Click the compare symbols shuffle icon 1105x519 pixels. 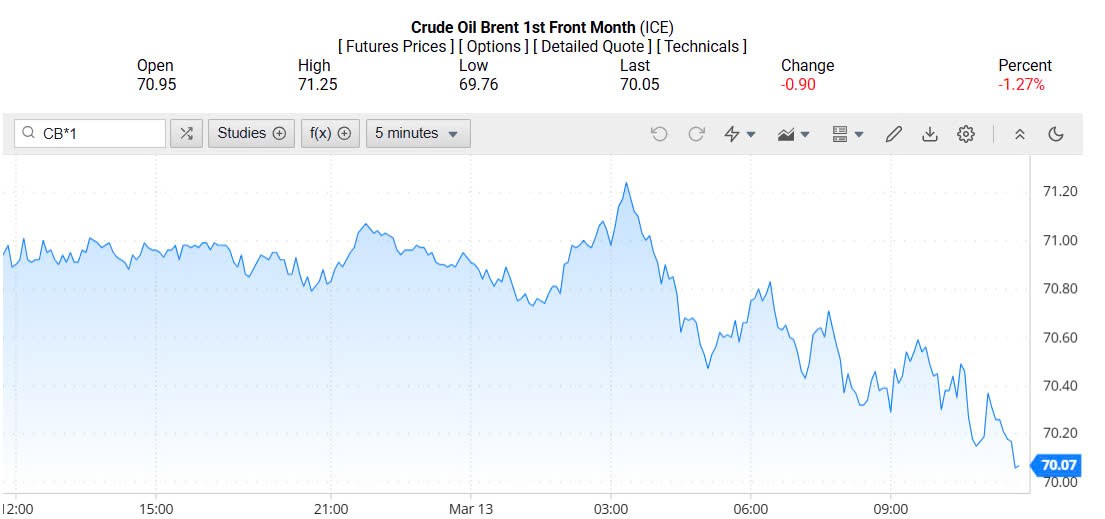(186, 134)
